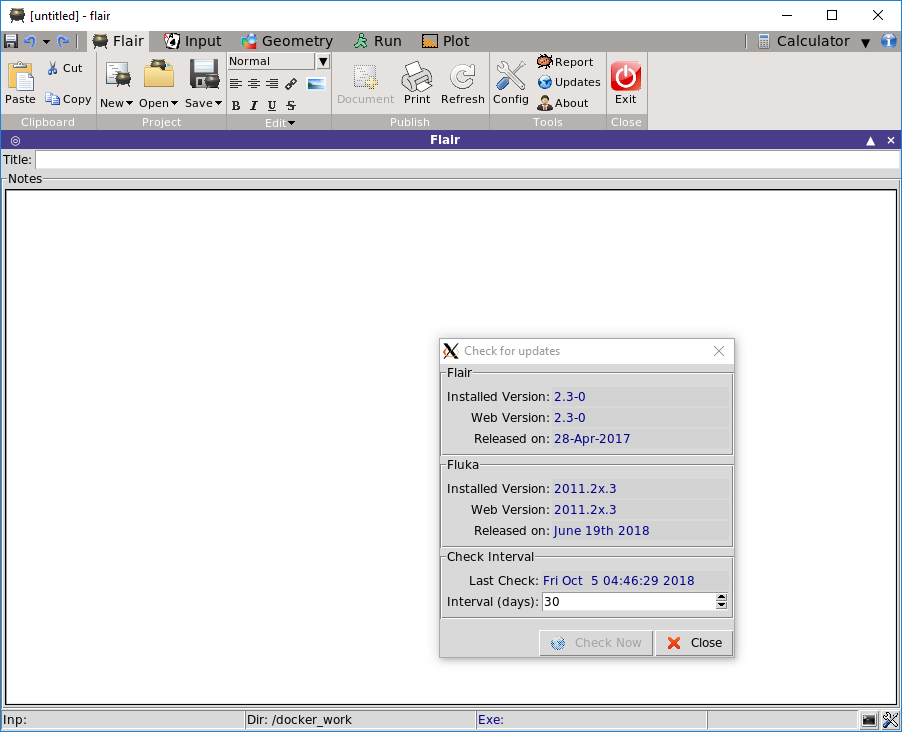Screen dimensions: 902x732
Task: Click the Open project folder icon
Action: tap(159, 74)
